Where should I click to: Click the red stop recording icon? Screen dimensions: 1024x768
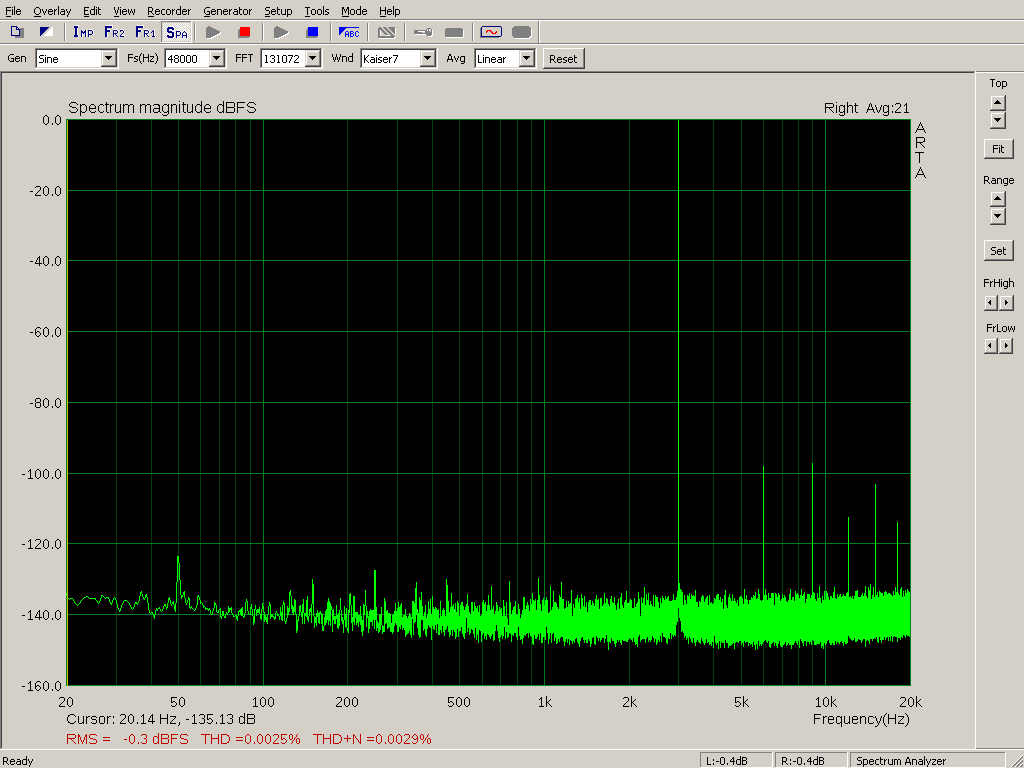tap(244, 32)
